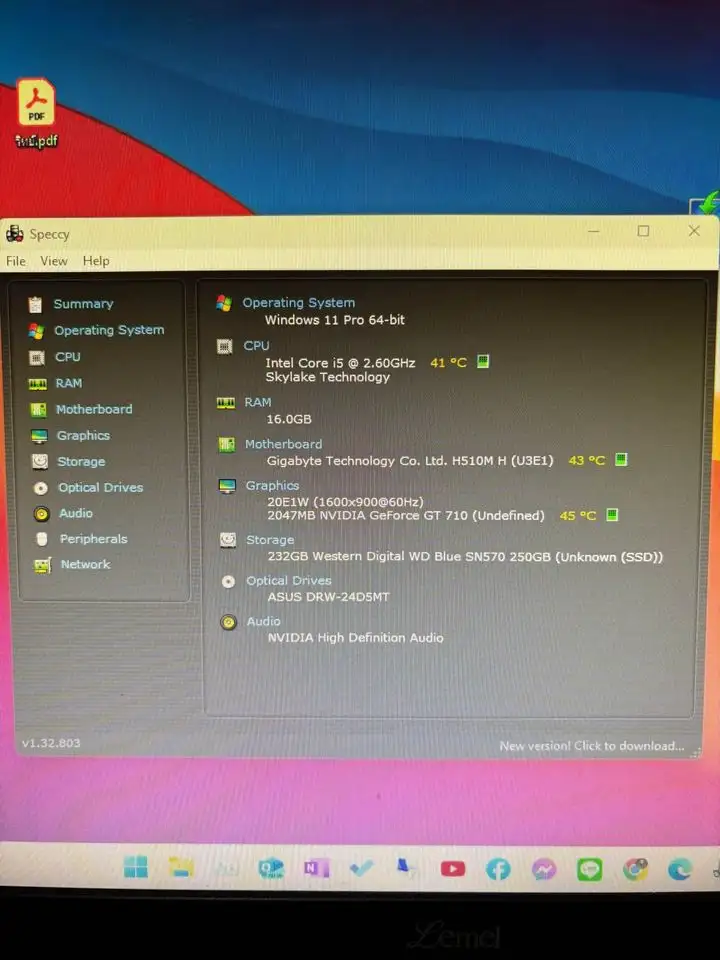
Task: Click the green CPU temperature indicator icon
Action: 483,362
